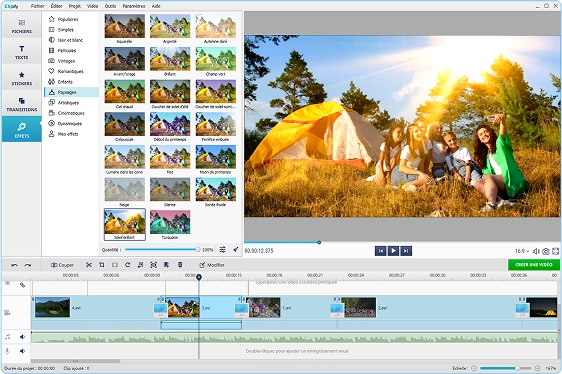Image resolution: width=562 pixels, height=374 pixels.
Task: Open the Transitions sidebar section
Action: click(22, 104)
